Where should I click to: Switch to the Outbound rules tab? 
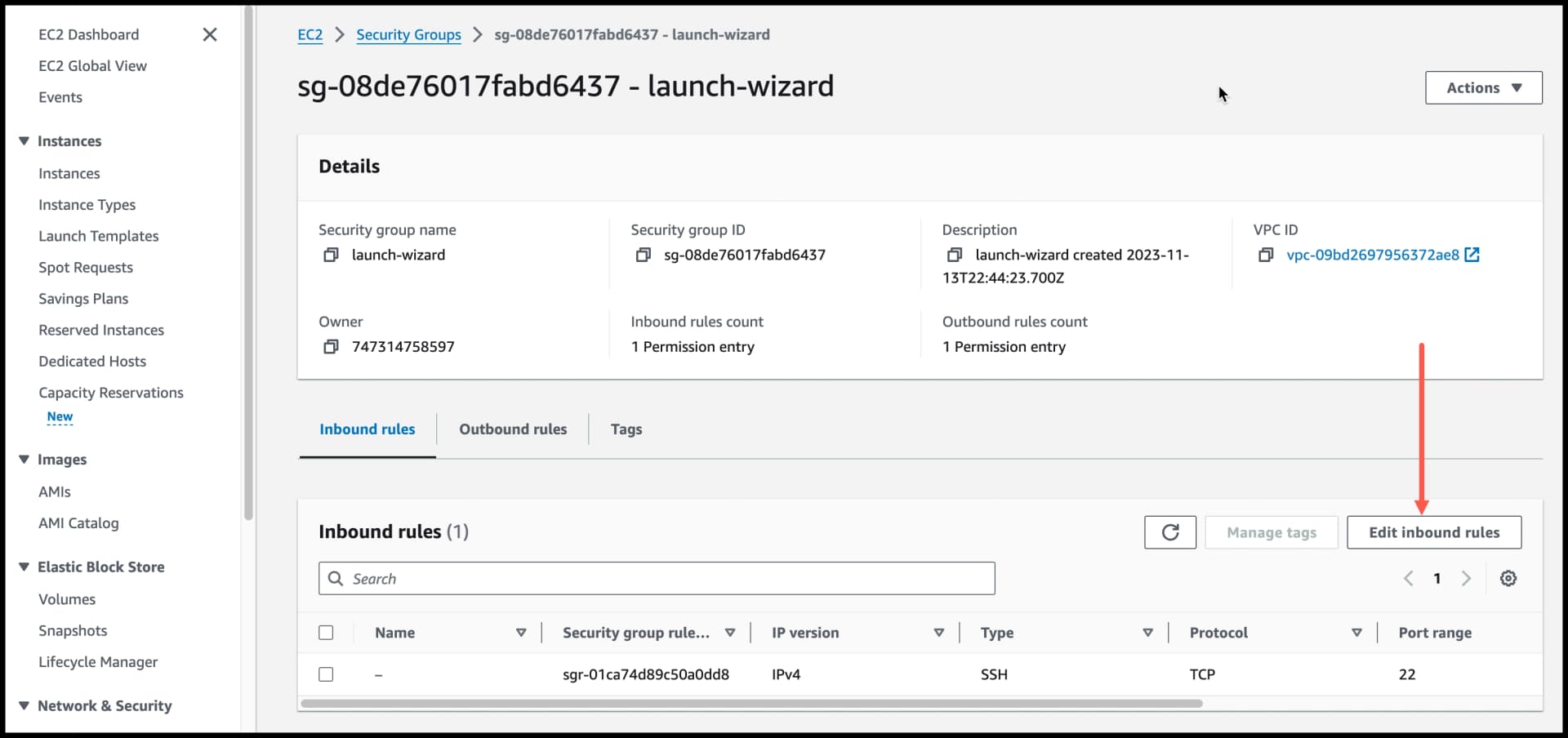coord(513,429)
